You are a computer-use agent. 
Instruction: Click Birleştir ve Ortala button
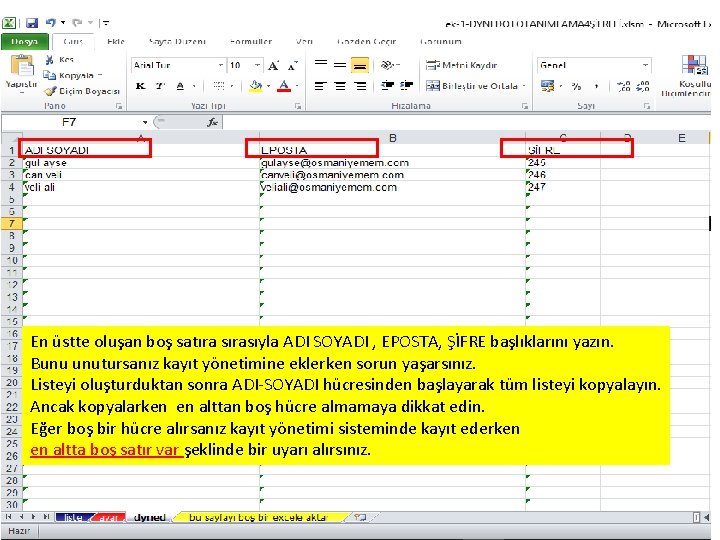click(x=472, y=86)
